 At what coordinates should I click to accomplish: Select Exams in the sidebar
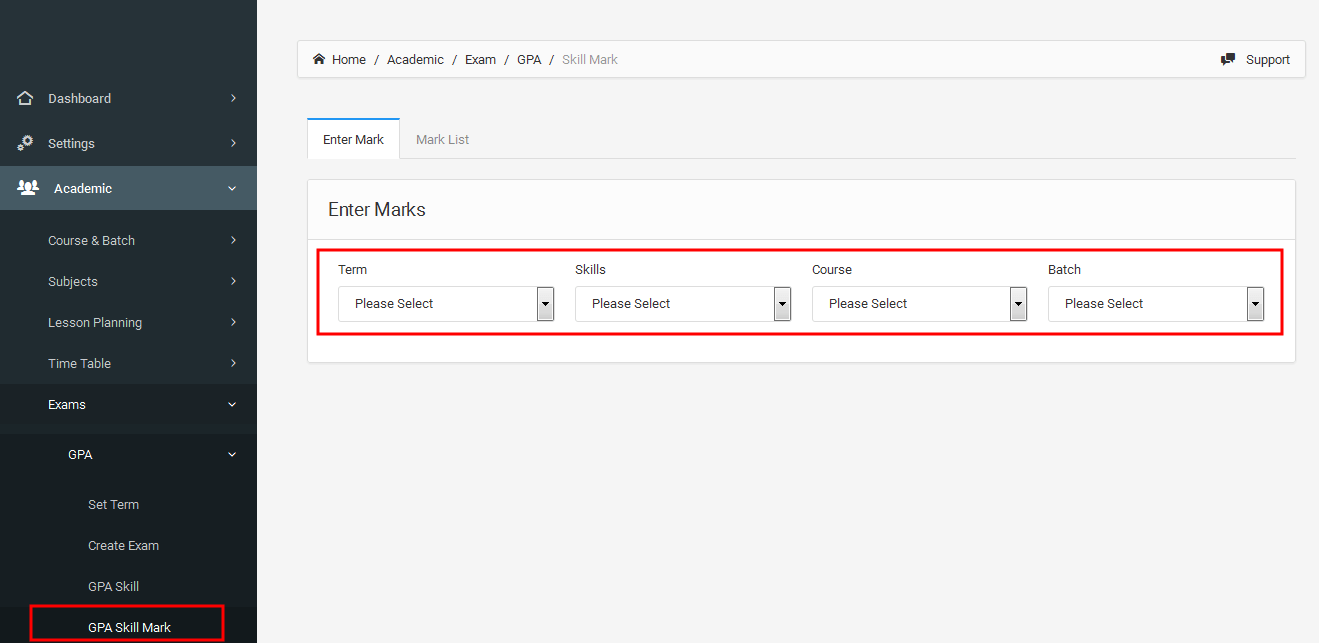(x=67, y=404)
